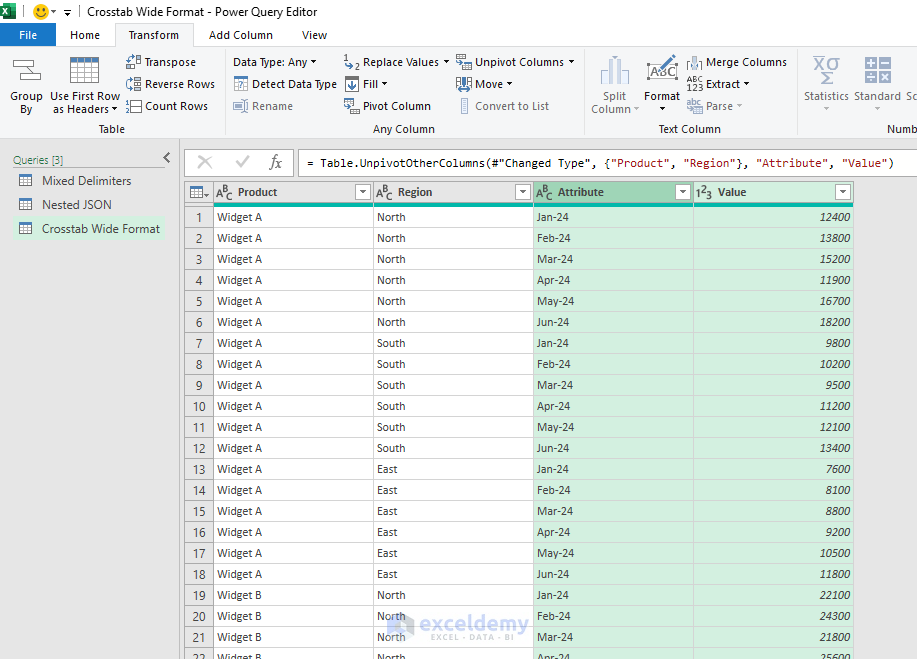The height and width of the screenshot is (659, 917).
Task: Open the Attribute column filter dropdown
Action: [682, 192]
